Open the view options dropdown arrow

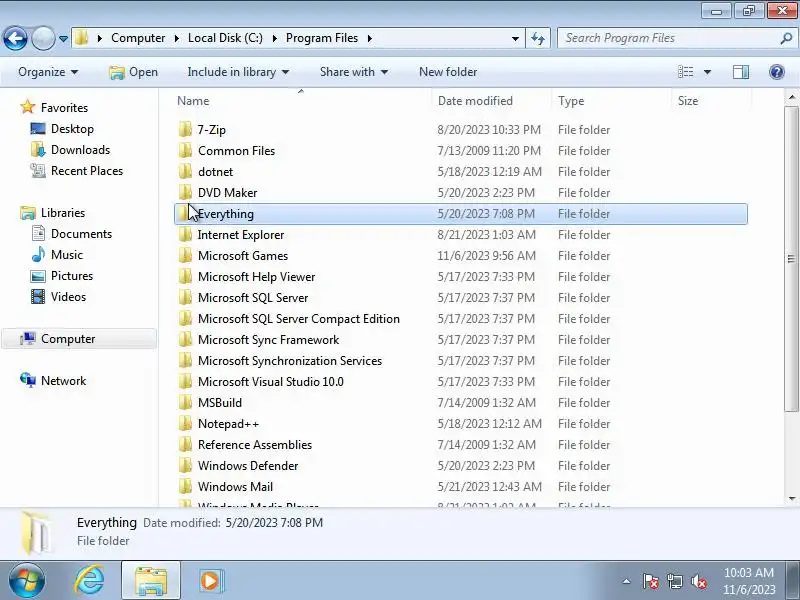point(707,72)
